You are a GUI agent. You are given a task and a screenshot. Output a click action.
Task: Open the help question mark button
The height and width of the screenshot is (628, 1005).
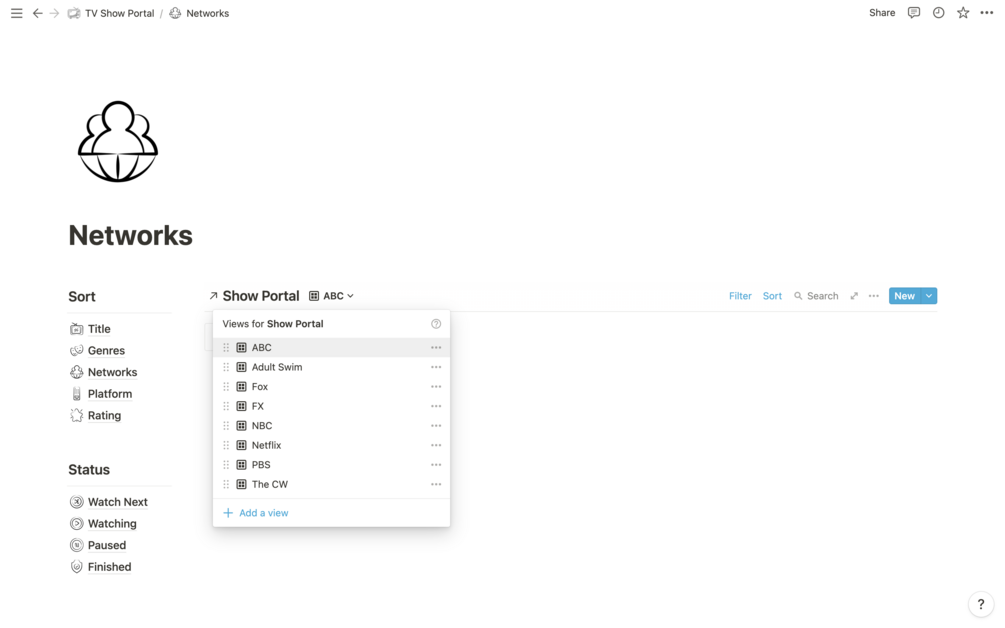981,604
